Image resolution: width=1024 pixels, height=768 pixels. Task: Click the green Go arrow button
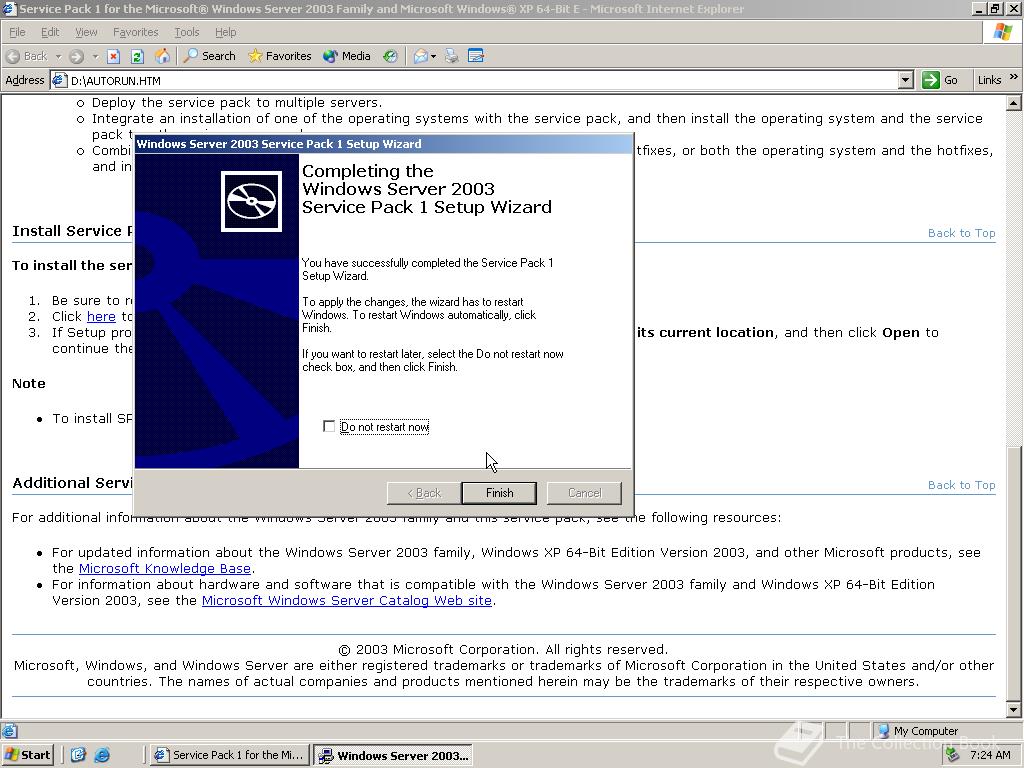point(931,80)
